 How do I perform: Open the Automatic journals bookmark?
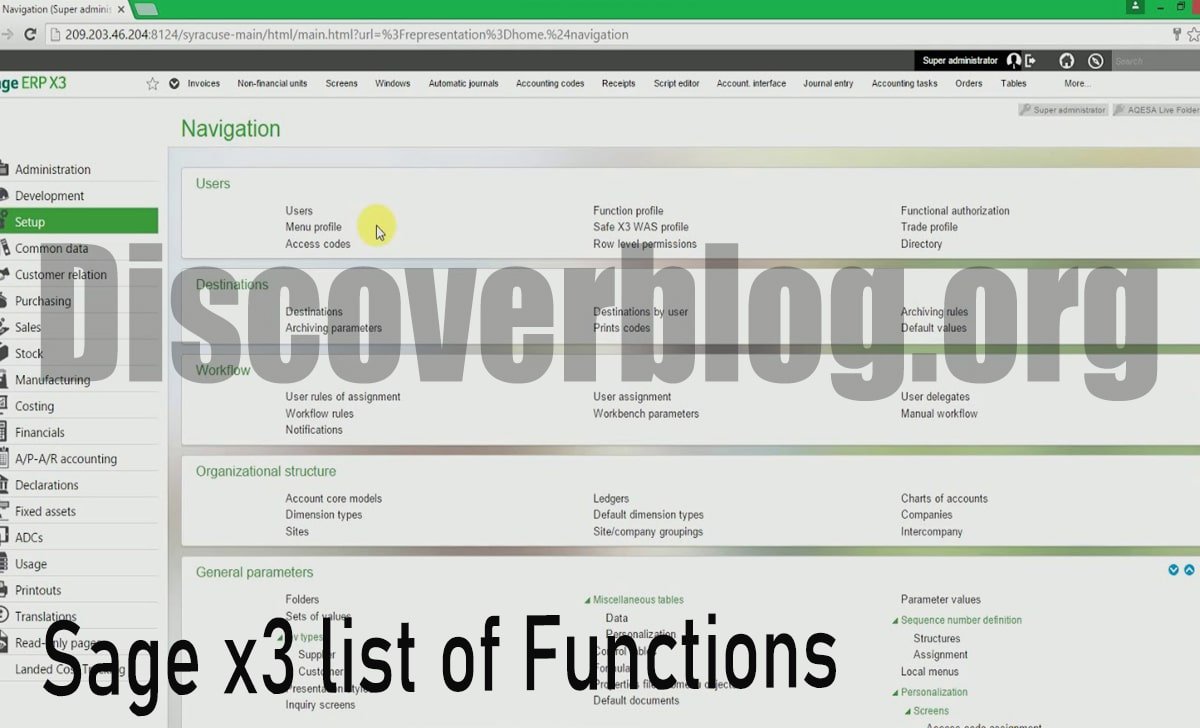(463, 84)
